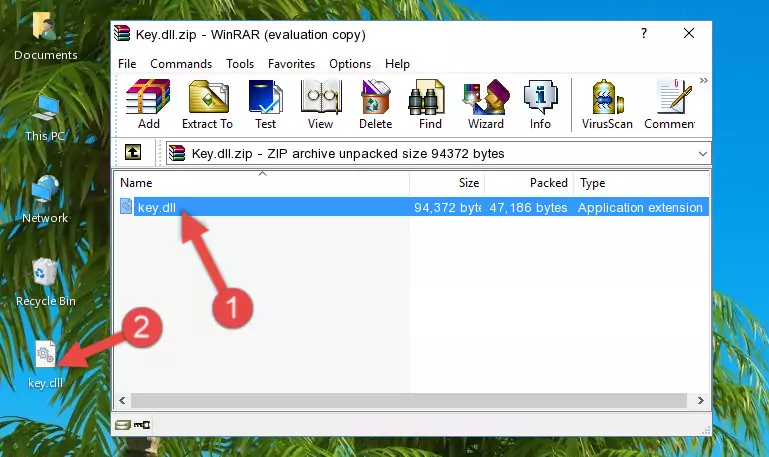Open the Find tool
Viewport: 769px width, 457px height.
(430, 105)
